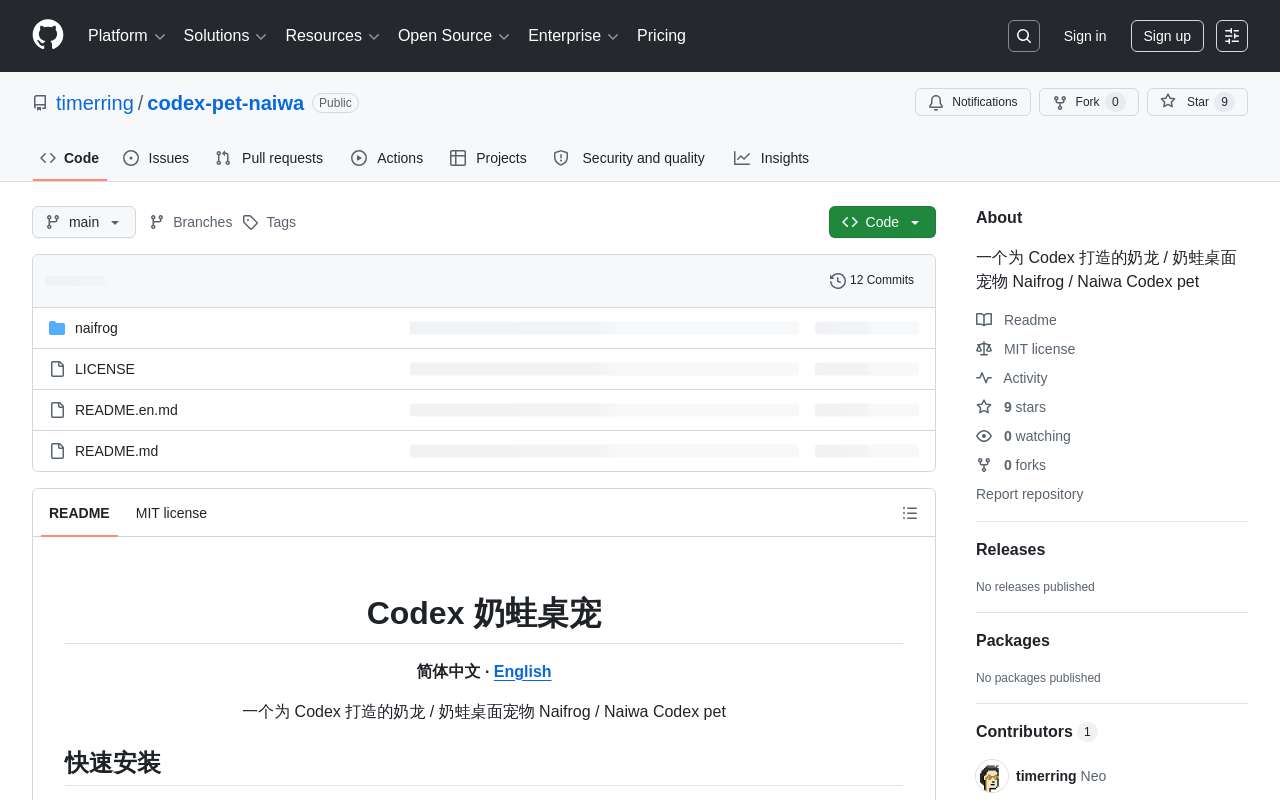View the 0 forks list
Viewport: 1280px width, 800px height.
coord(1025,465)
